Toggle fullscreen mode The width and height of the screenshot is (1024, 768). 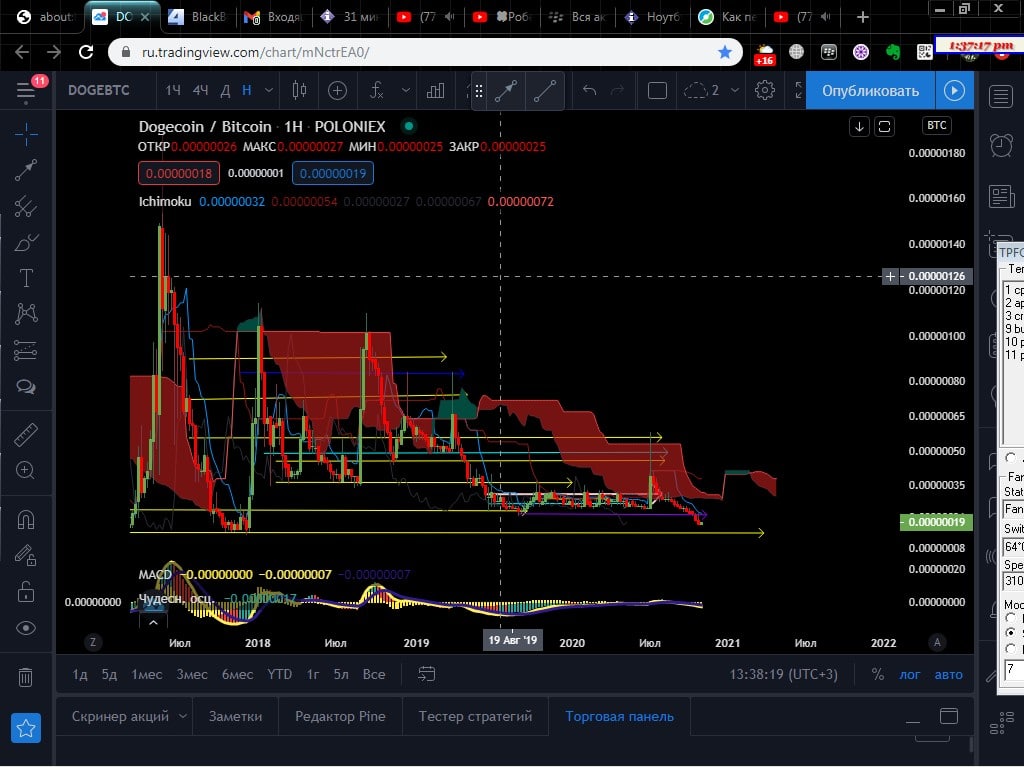799,91
